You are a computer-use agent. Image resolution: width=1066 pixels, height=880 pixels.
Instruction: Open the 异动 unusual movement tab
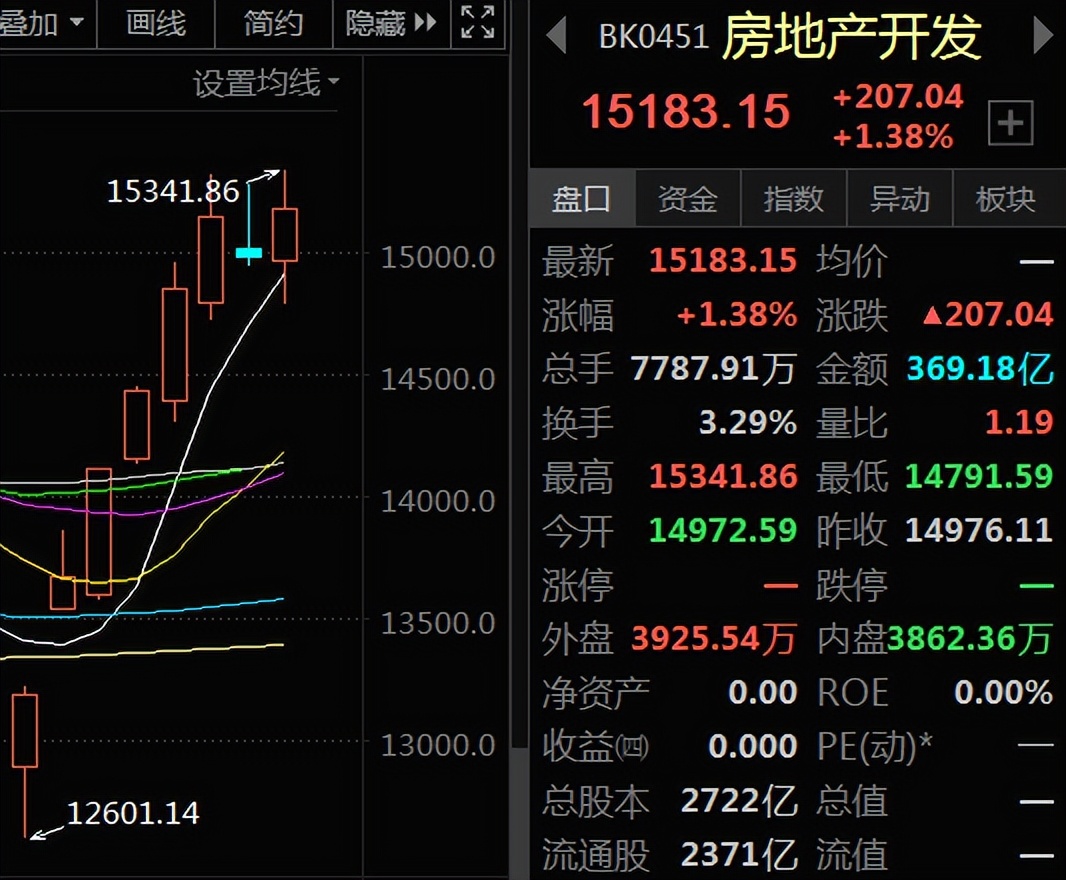point(900,198)
